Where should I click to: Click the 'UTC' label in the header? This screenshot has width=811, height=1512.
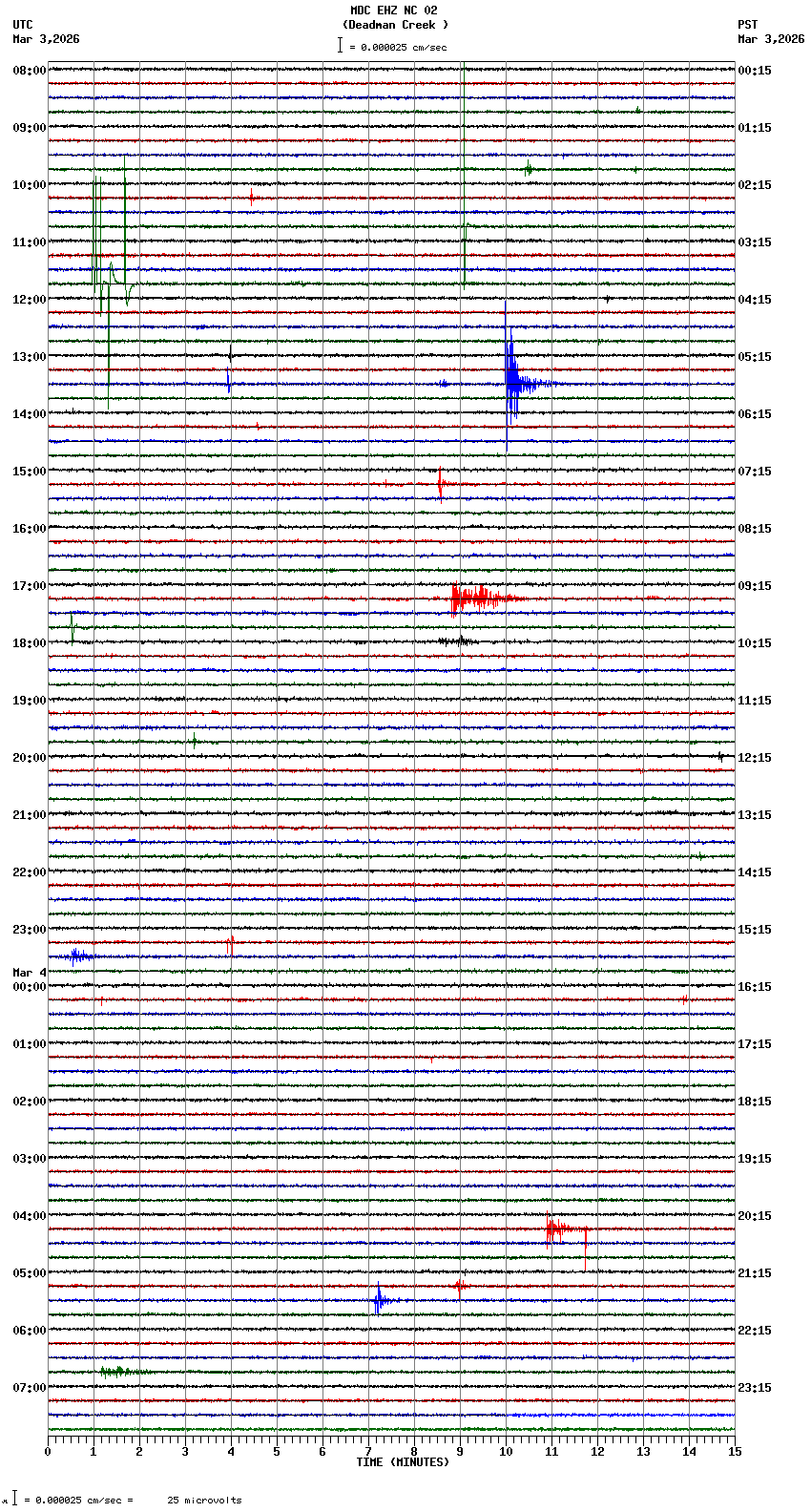(23, 25)
